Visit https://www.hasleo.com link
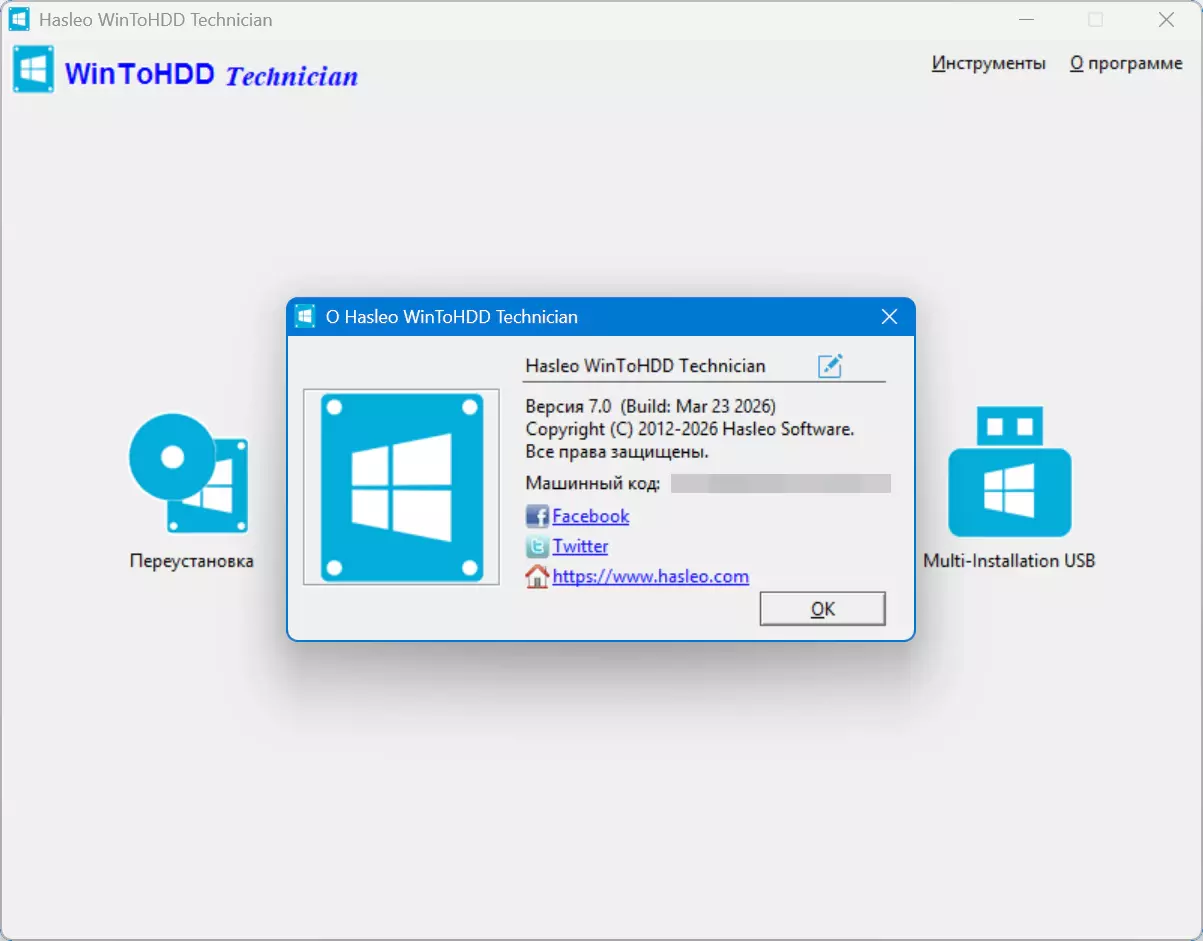 (x=650, y=576)
